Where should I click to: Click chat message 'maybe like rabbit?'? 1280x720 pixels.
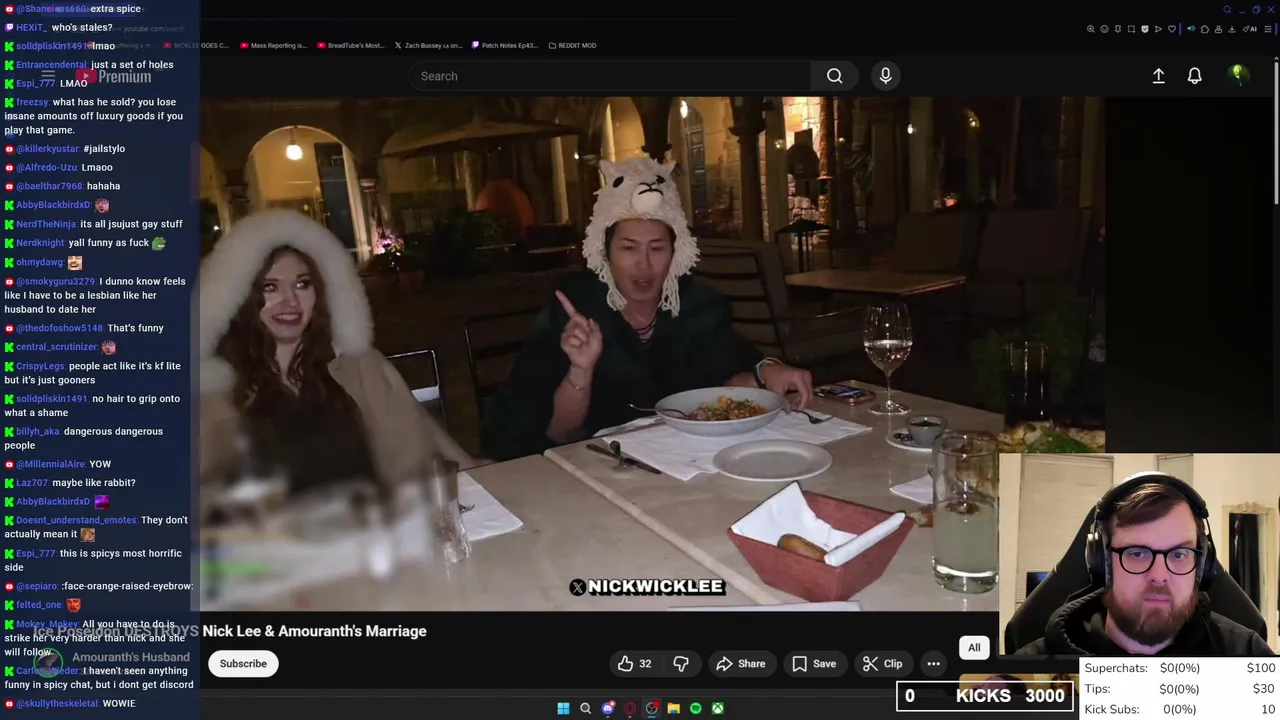(93, 483)
